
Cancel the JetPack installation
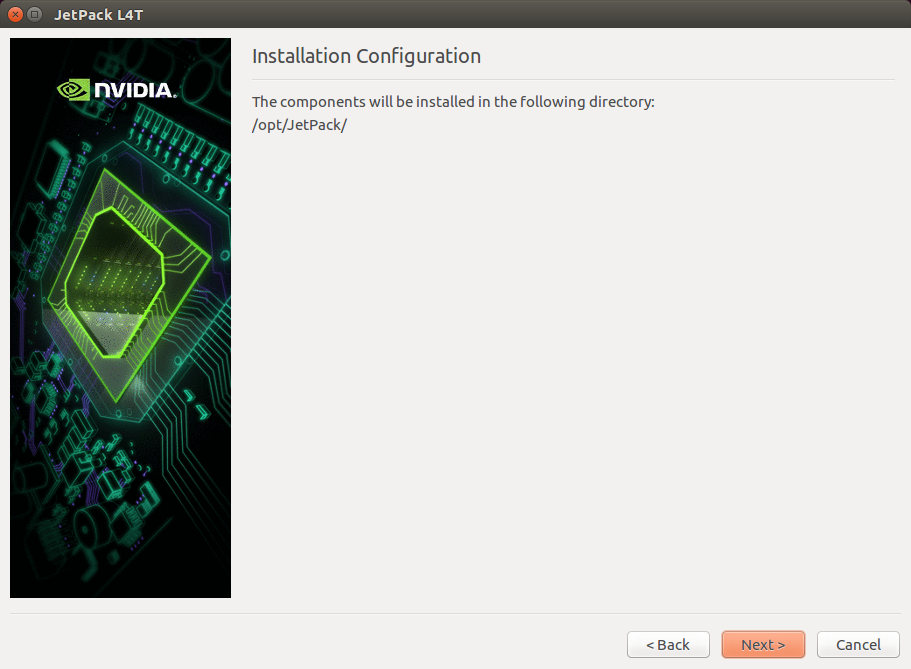[x=858, y=645]
